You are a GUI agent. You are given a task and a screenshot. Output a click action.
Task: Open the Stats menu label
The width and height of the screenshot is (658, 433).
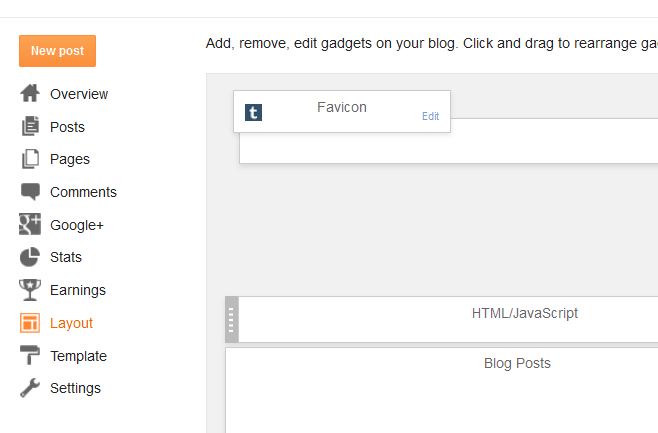[66, 257]
